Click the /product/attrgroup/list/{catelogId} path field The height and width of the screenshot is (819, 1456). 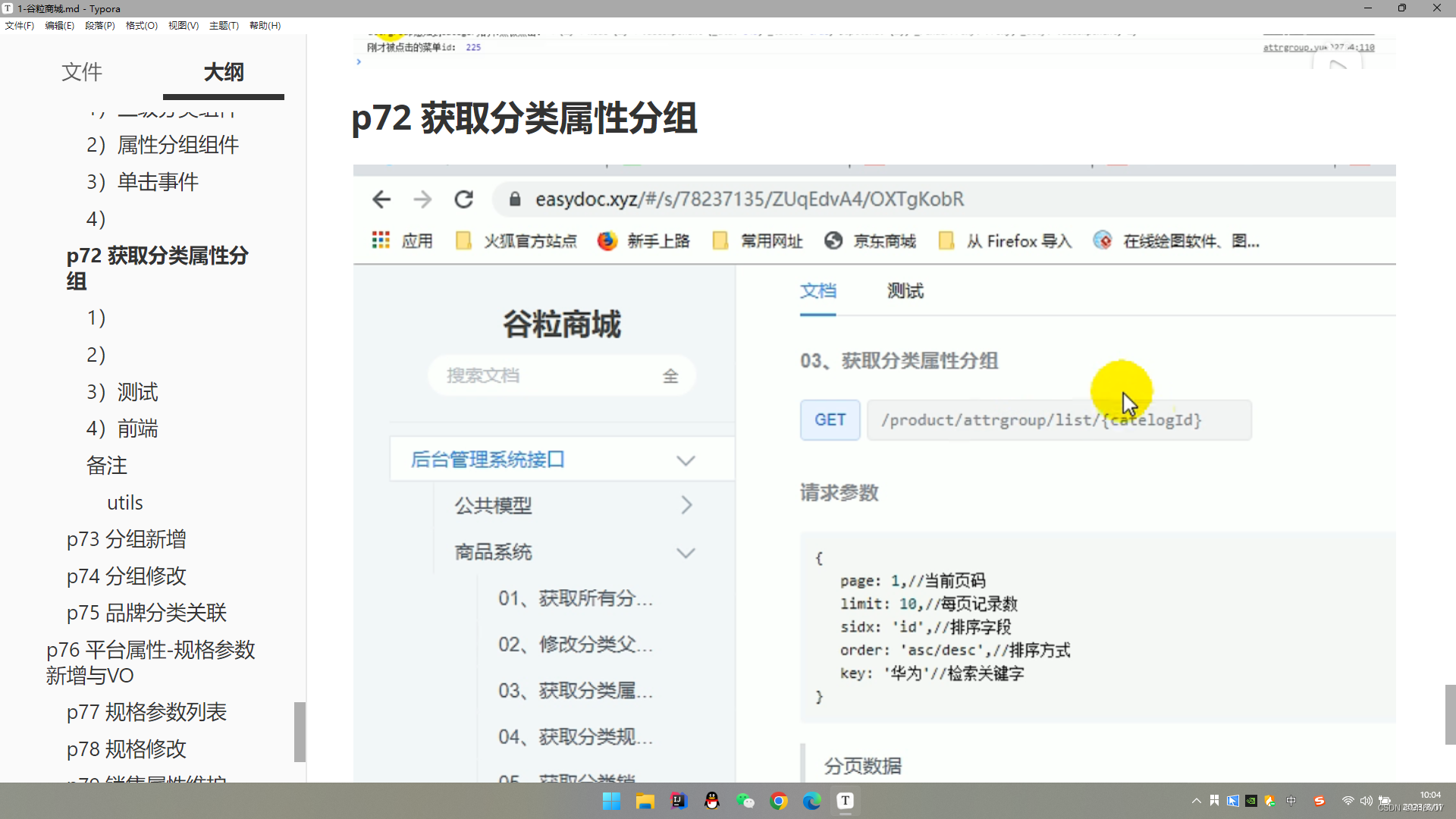[x=1059, y=420]
